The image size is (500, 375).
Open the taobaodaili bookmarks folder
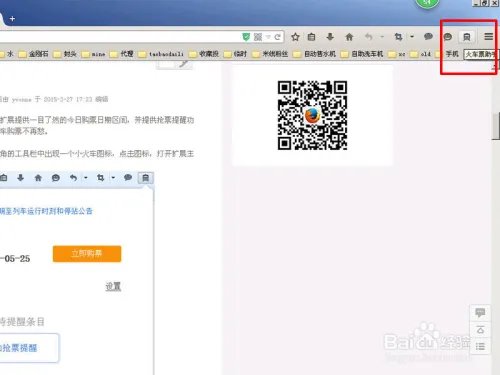[x=161, y=54]
